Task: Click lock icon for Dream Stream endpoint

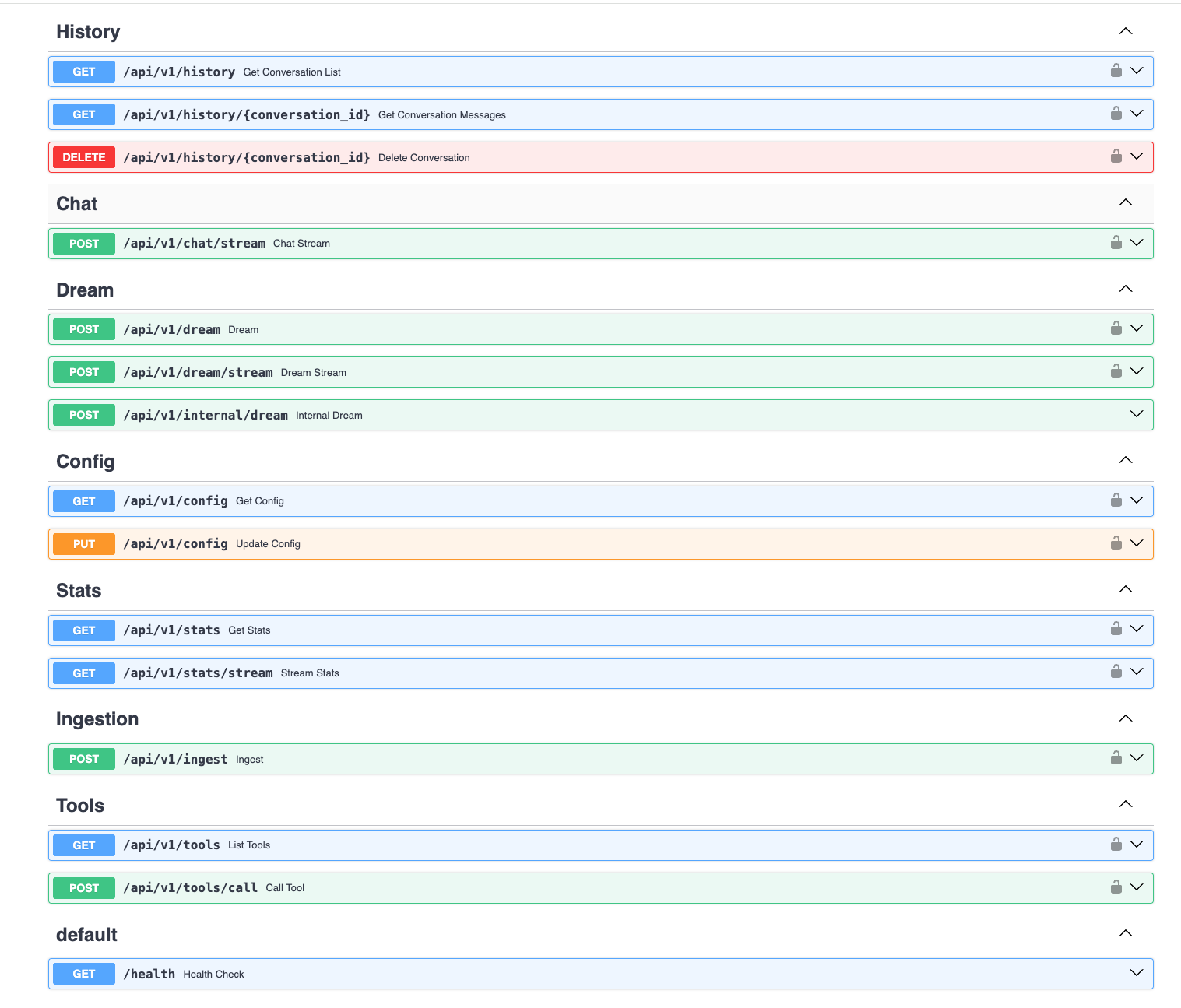Action: pyautogui.click(x=1116, y=371)
